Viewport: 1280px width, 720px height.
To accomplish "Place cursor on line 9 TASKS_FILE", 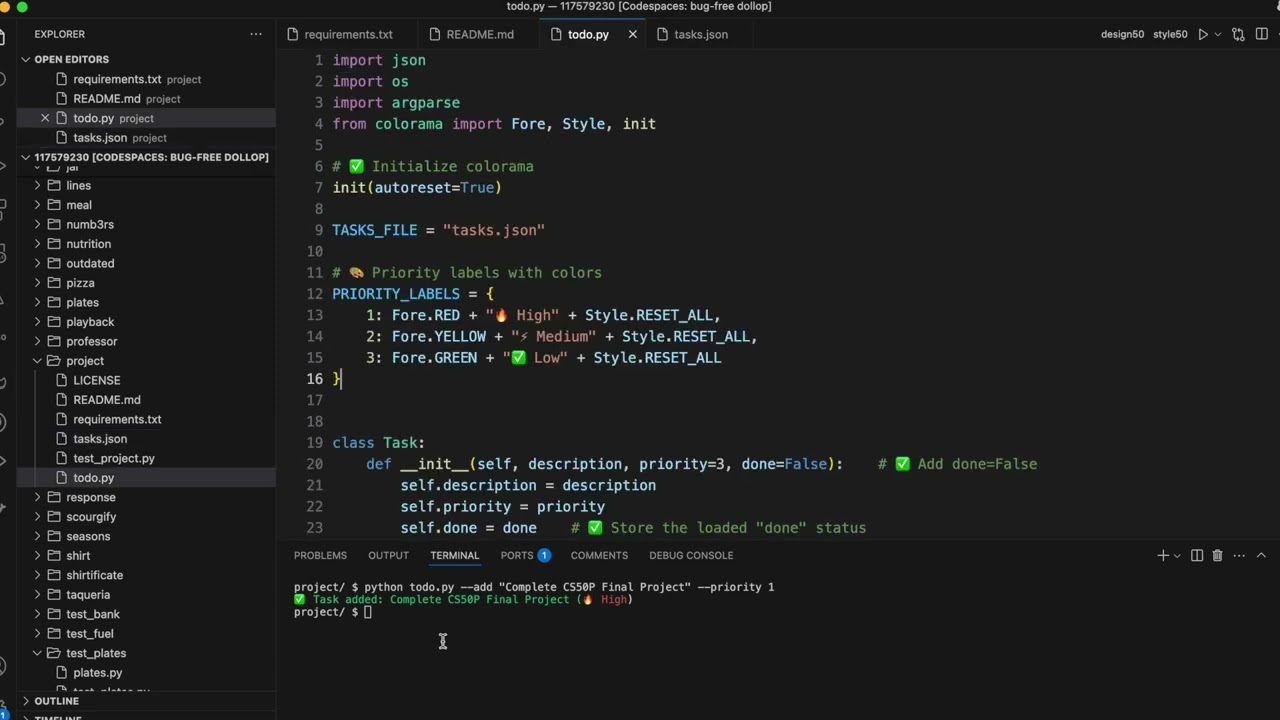I will [438, 230].
